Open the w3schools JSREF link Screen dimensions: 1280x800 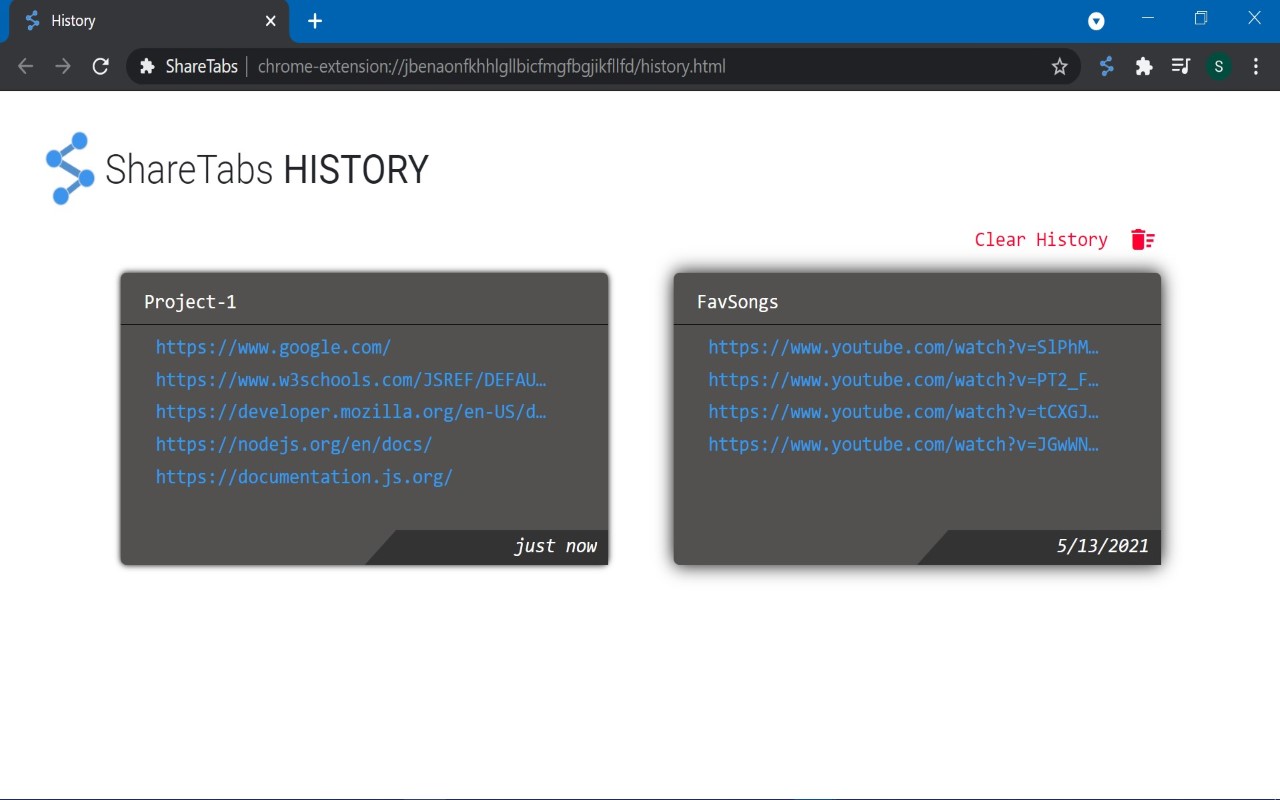pos(351,379)
